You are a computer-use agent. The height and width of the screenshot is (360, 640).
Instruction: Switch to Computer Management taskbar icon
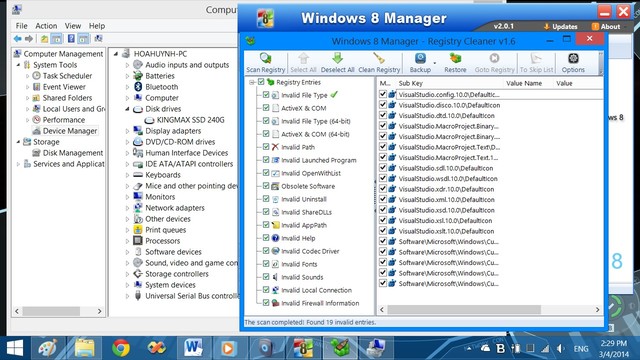click(x=376, y=348)
